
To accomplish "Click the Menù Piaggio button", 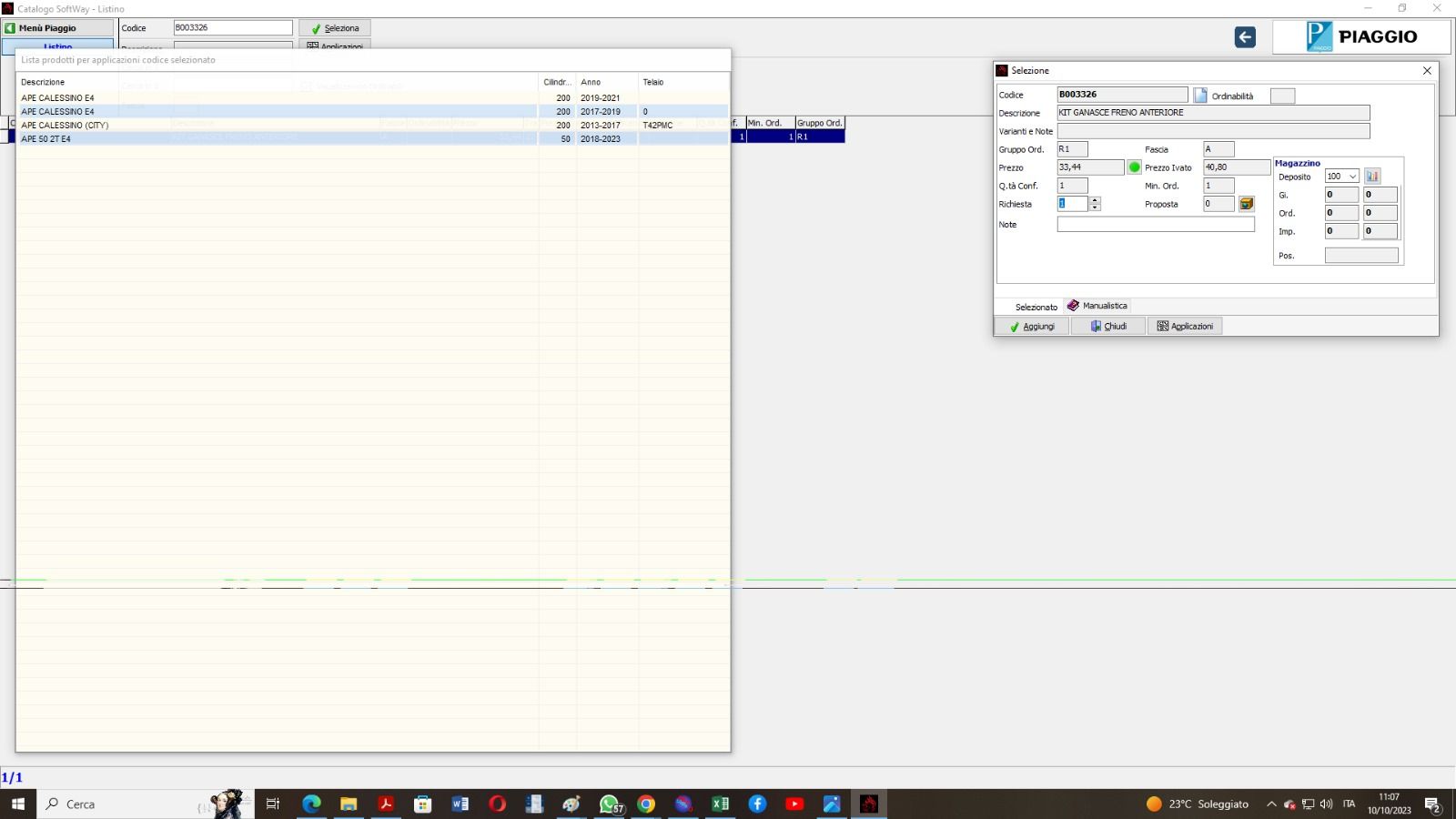I will (x=58, y=28).
